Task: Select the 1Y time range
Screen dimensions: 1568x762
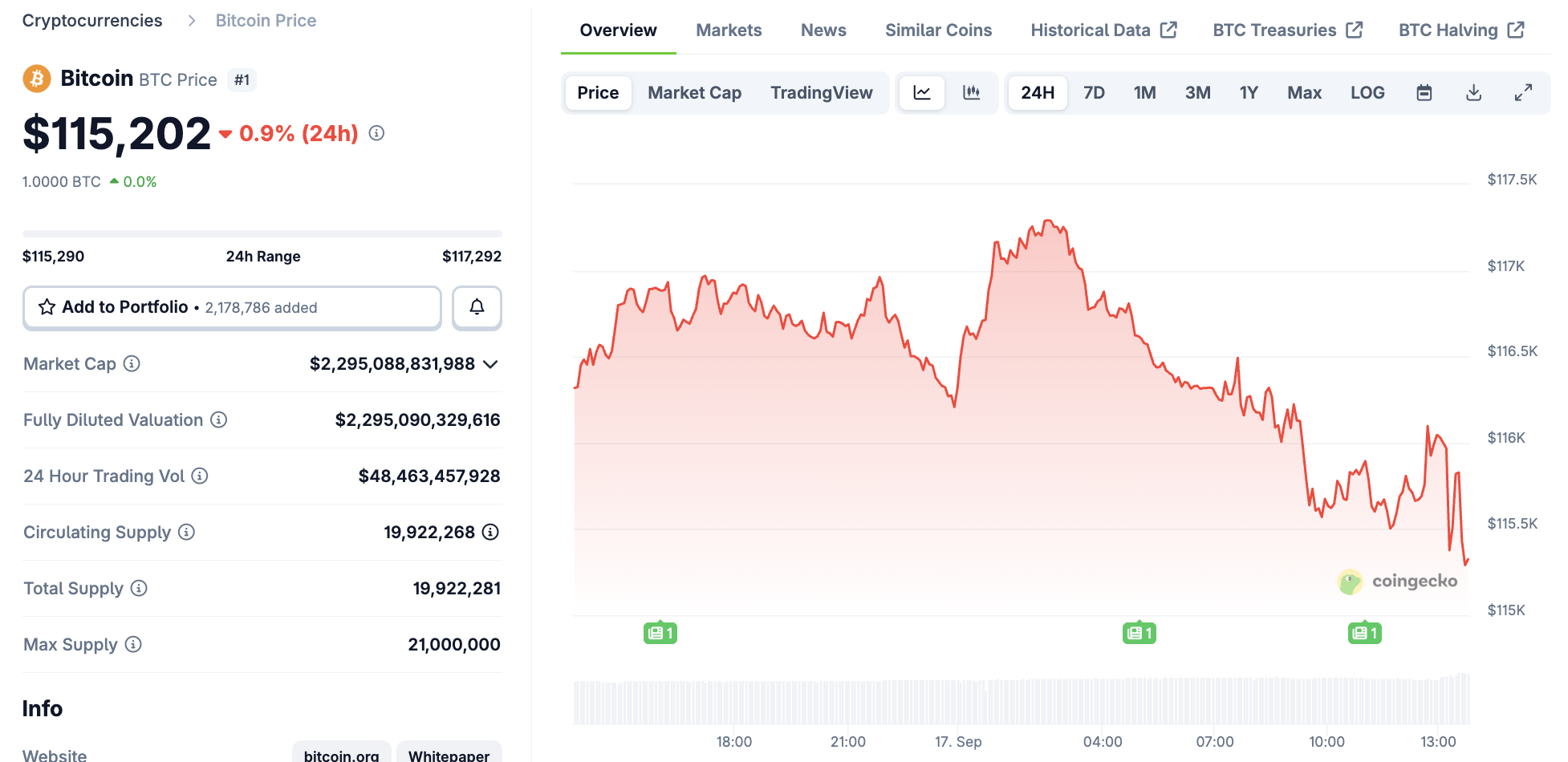Action: point(1249,93)
